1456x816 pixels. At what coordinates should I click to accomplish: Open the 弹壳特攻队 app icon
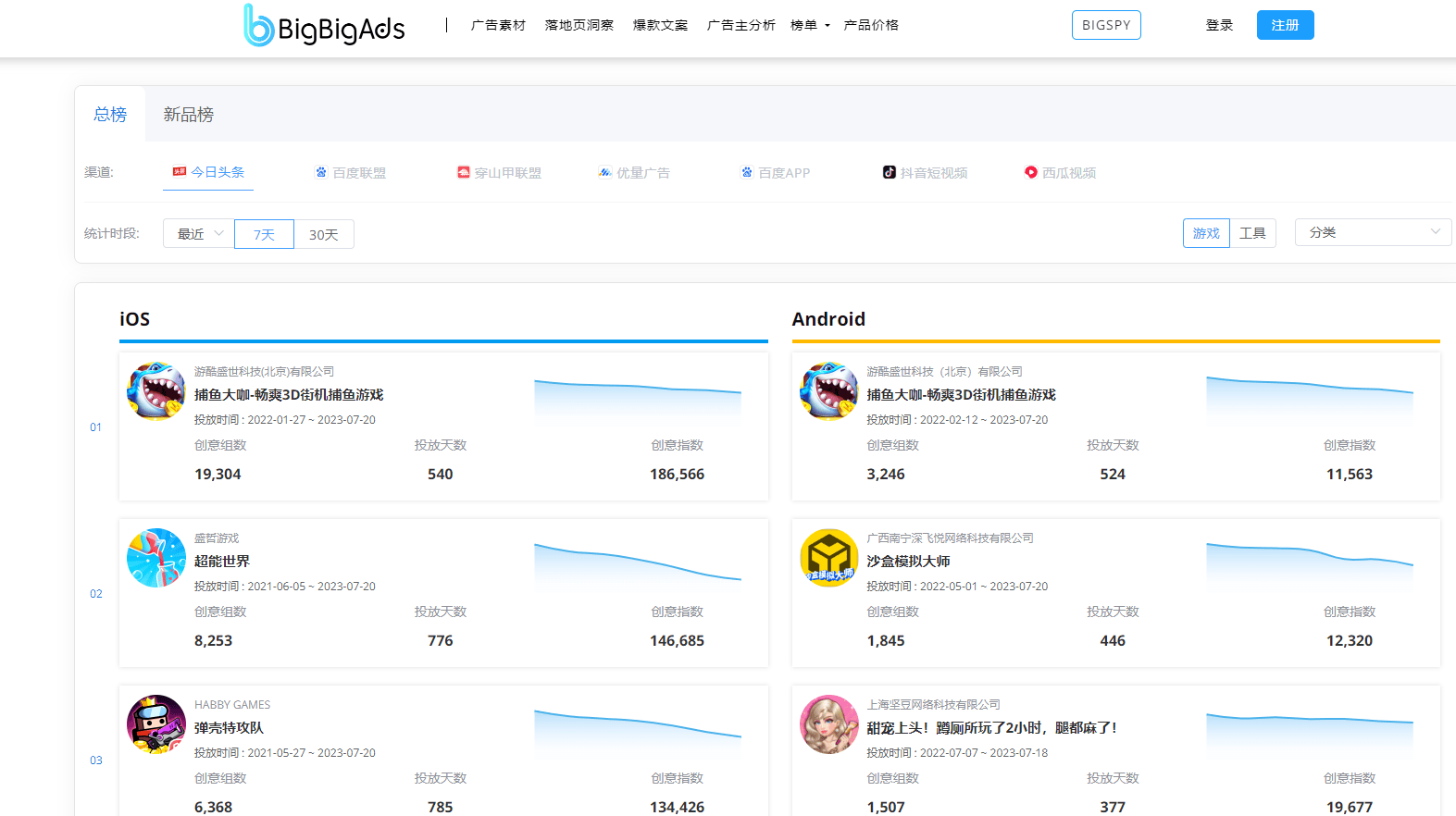[156, 724]
